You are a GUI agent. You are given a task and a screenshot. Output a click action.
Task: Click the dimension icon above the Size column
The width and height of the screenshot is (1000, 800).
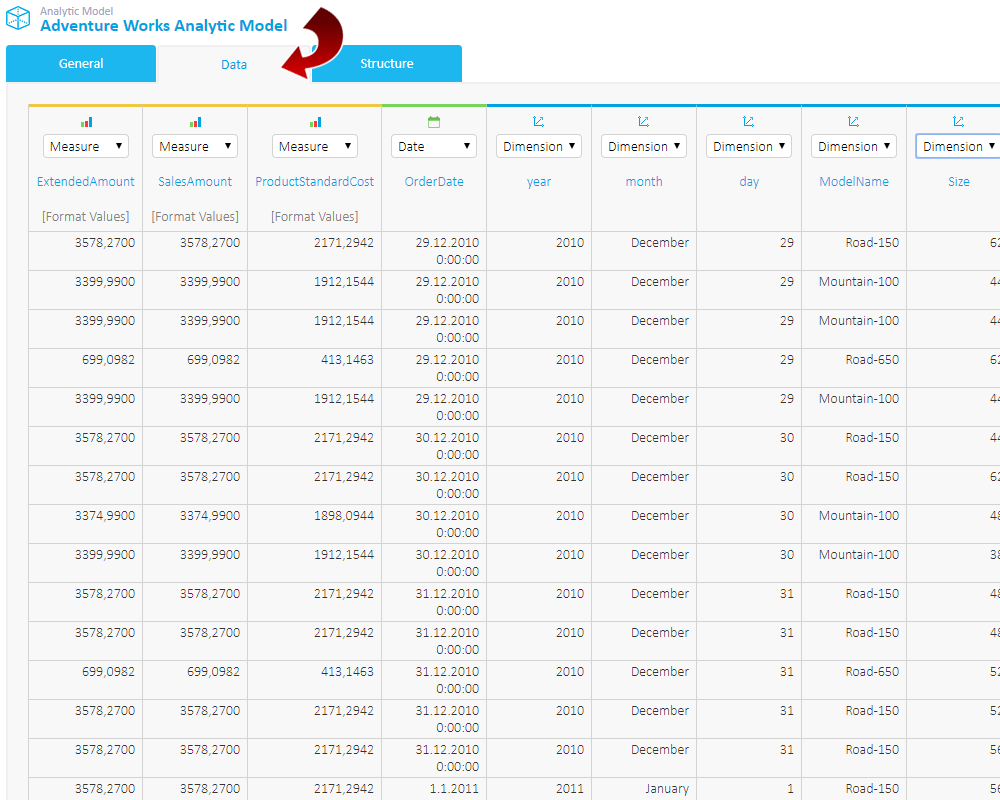tap(958, 120)
